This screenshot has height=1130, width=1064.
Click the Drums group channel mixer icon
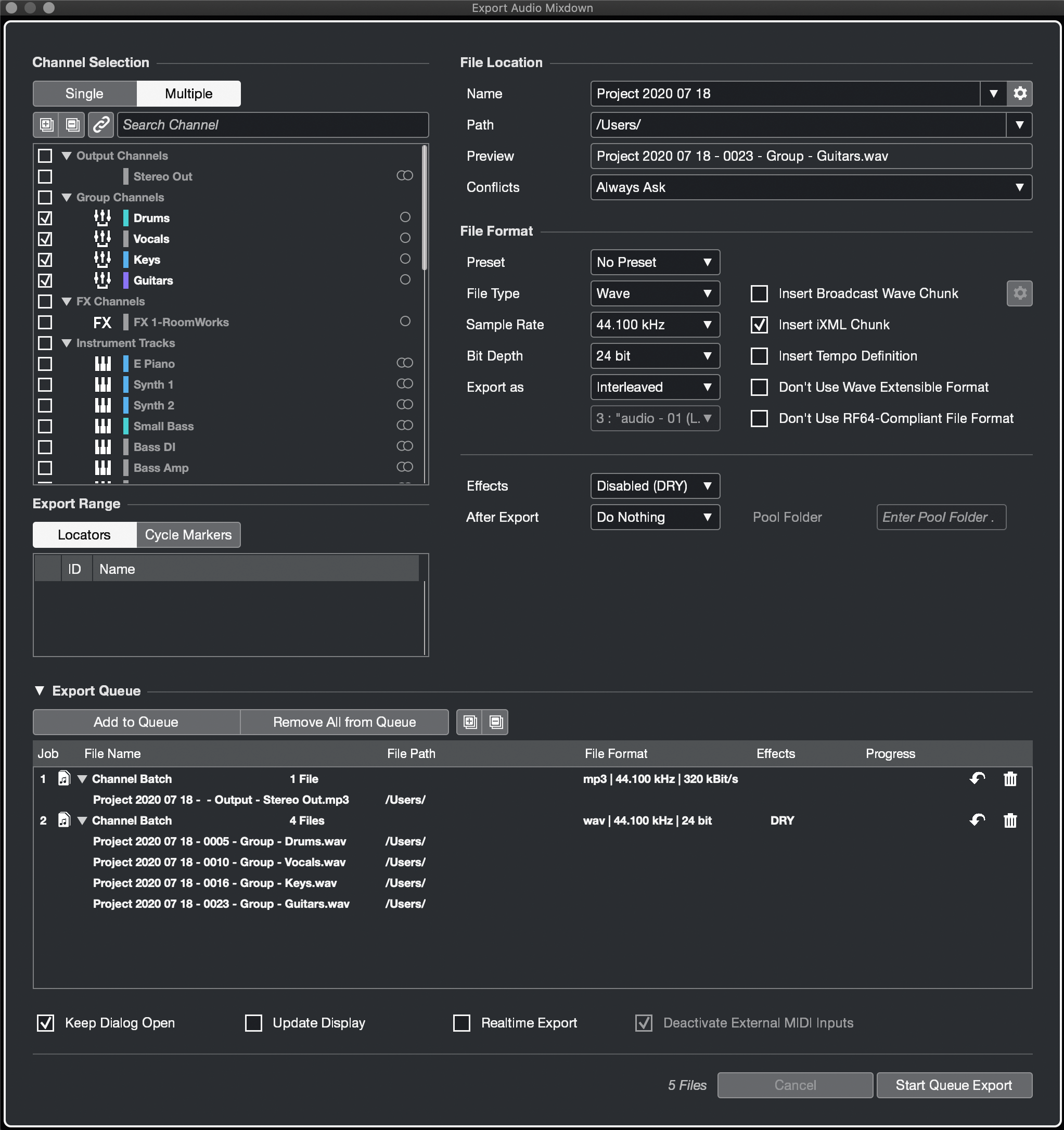pos(102,217)
